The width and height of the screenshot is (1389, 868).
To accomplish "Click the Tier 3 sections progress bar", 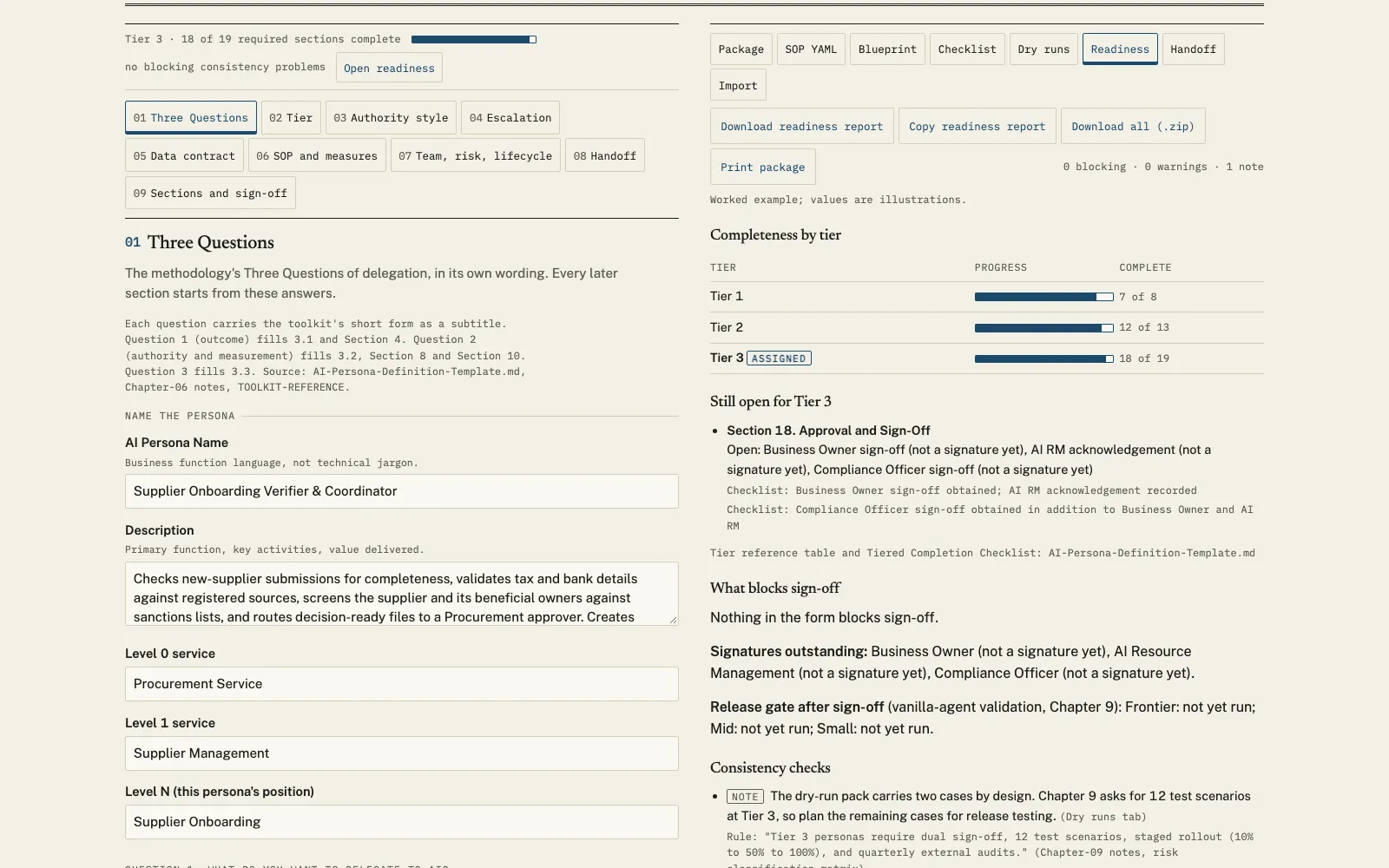I will [474, 39].
